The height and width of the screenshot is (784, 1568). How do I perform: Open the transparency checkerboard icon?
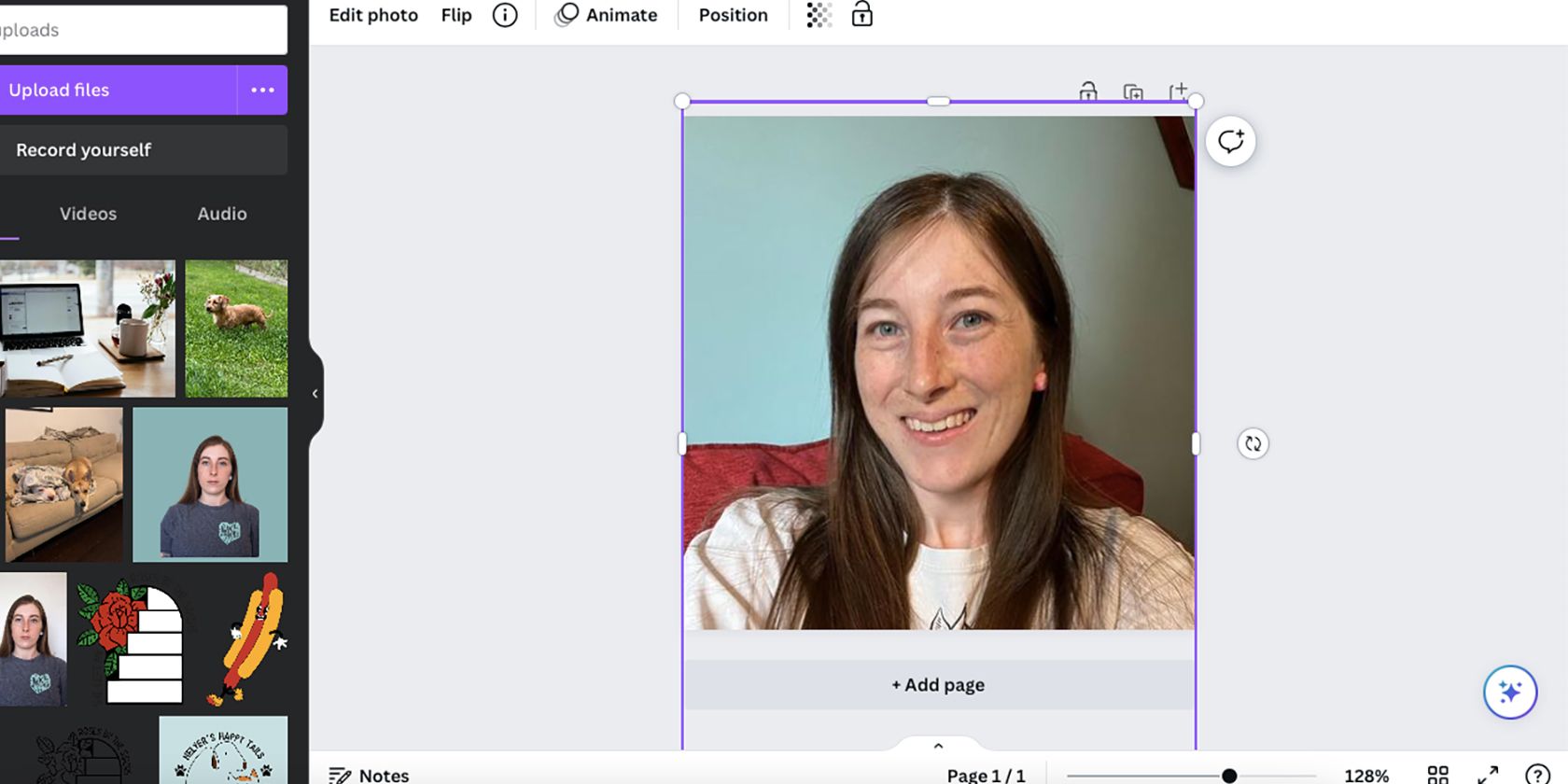click(x=819, y=15)
